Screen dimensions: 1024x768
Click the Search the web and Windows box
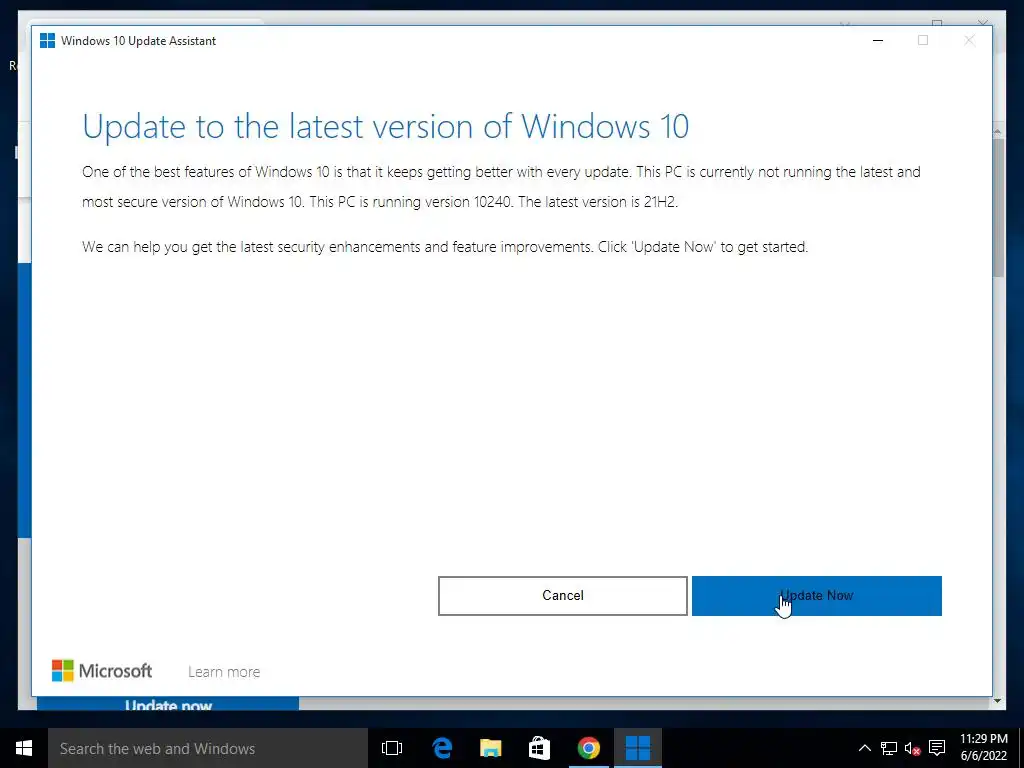[208, 748]
